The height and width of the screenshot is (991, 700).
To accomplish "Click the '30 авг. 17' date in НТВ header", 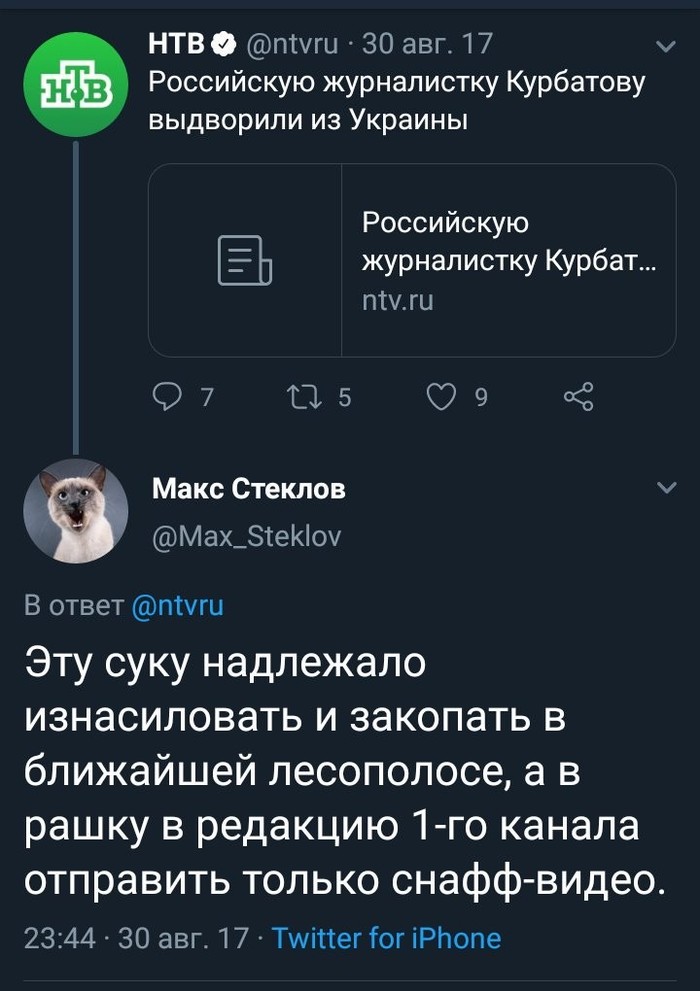I will (x=427, y=44).
